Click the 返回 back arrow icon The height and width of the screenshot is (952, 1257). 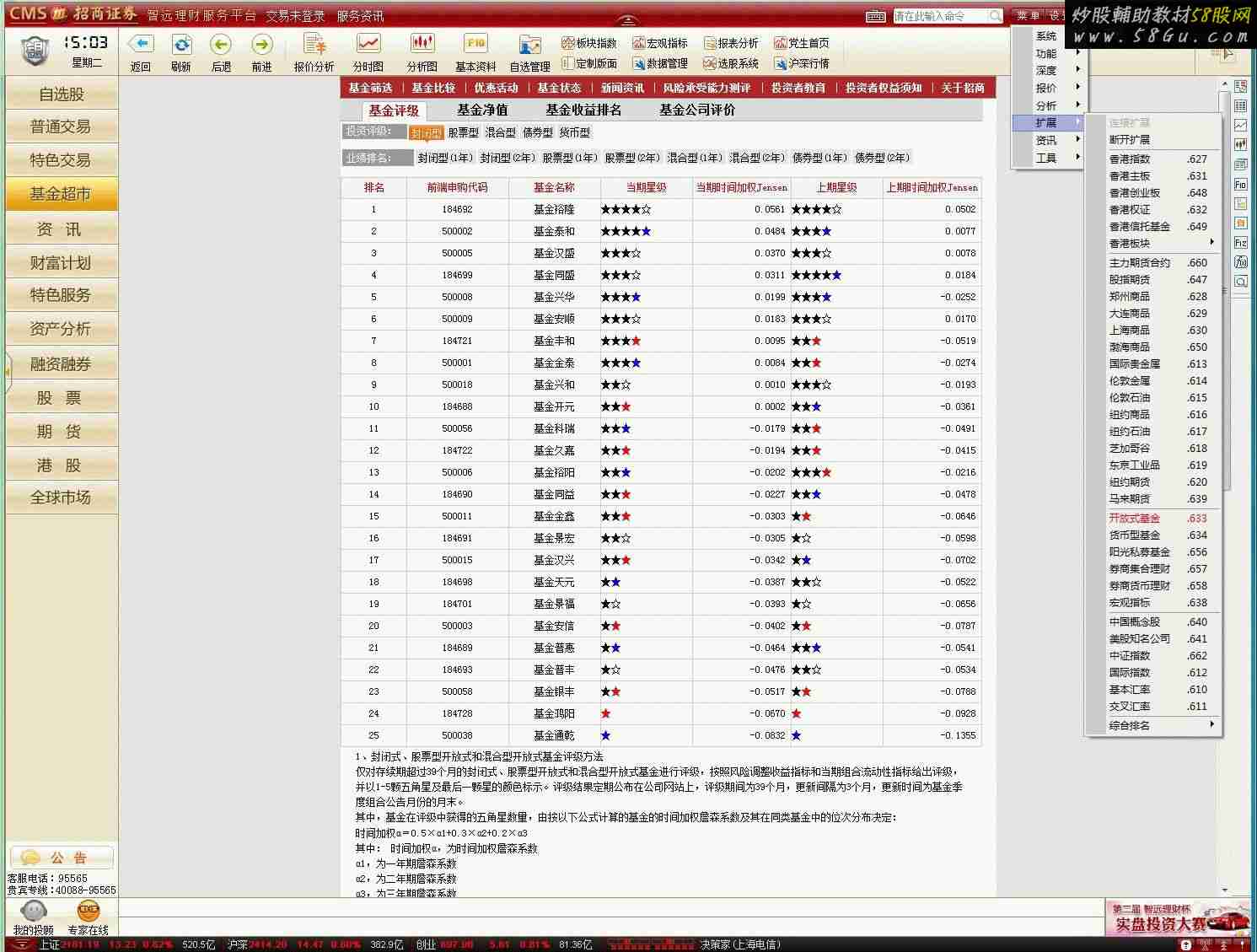[141, 44]
